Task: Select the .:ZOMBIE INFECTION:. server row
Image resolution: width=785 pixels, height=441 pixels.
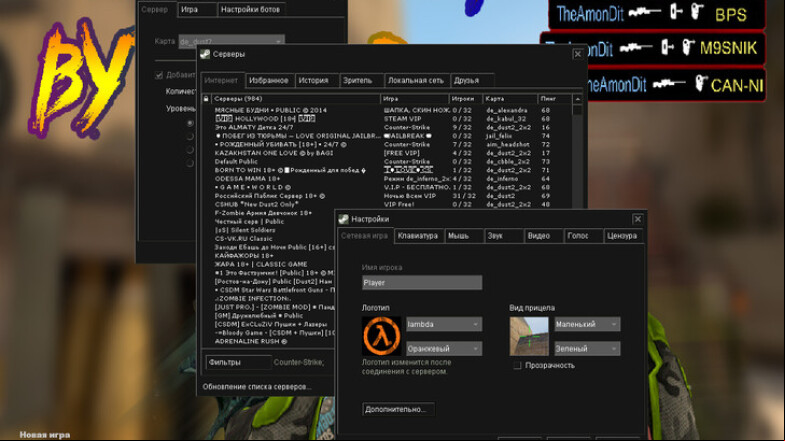Action: (269, 298)
